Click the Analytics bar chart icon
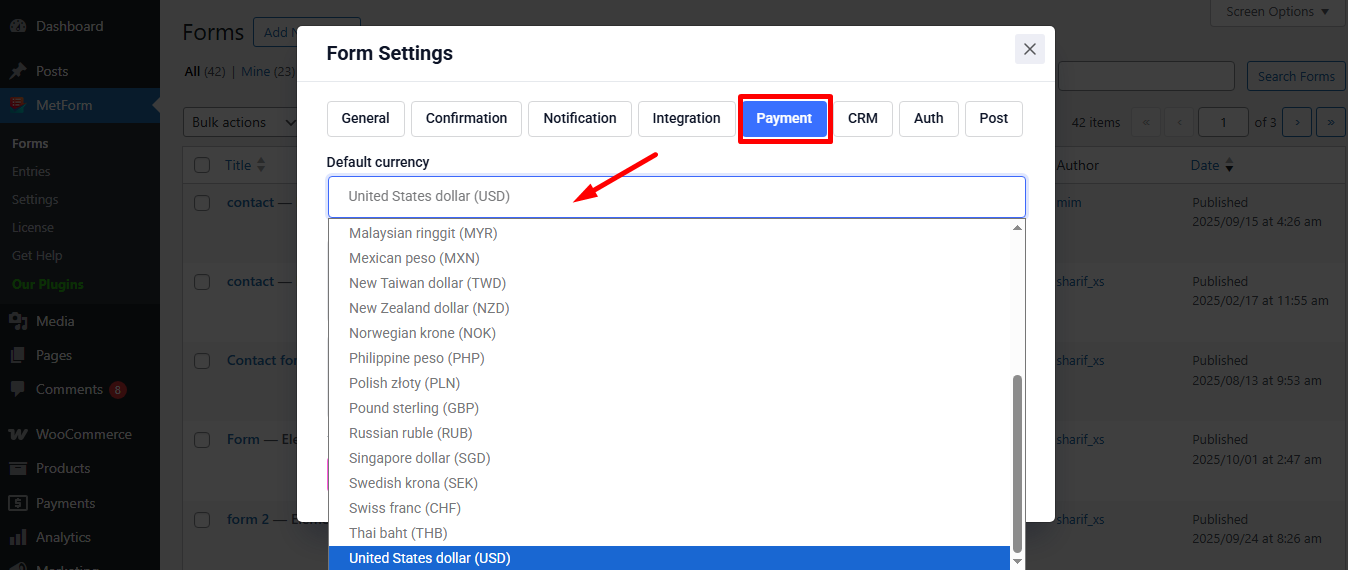This screenshot has width=1348, height=570. [18, 537]
